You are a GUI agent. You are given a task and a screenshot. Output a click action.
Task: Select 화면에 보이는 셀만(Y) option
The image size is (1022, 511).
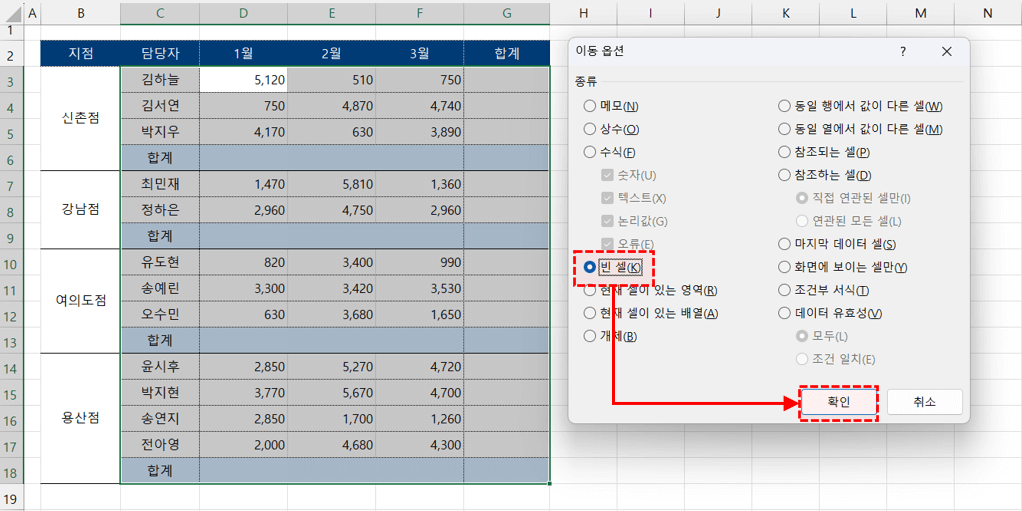842,267
